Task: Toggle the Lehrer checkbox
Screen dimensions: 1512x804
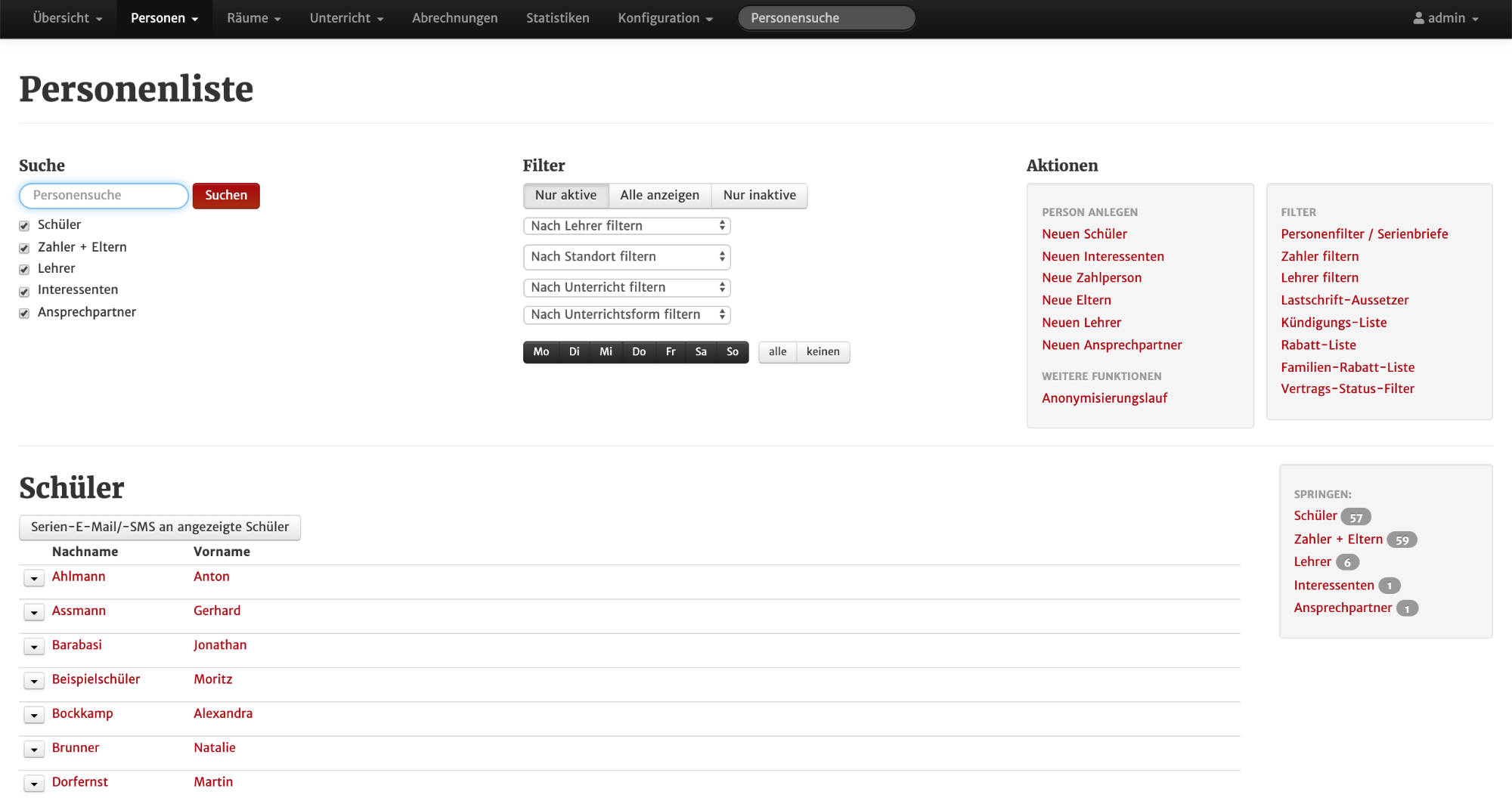Action: pyautogui.click(x=24, y=270)
